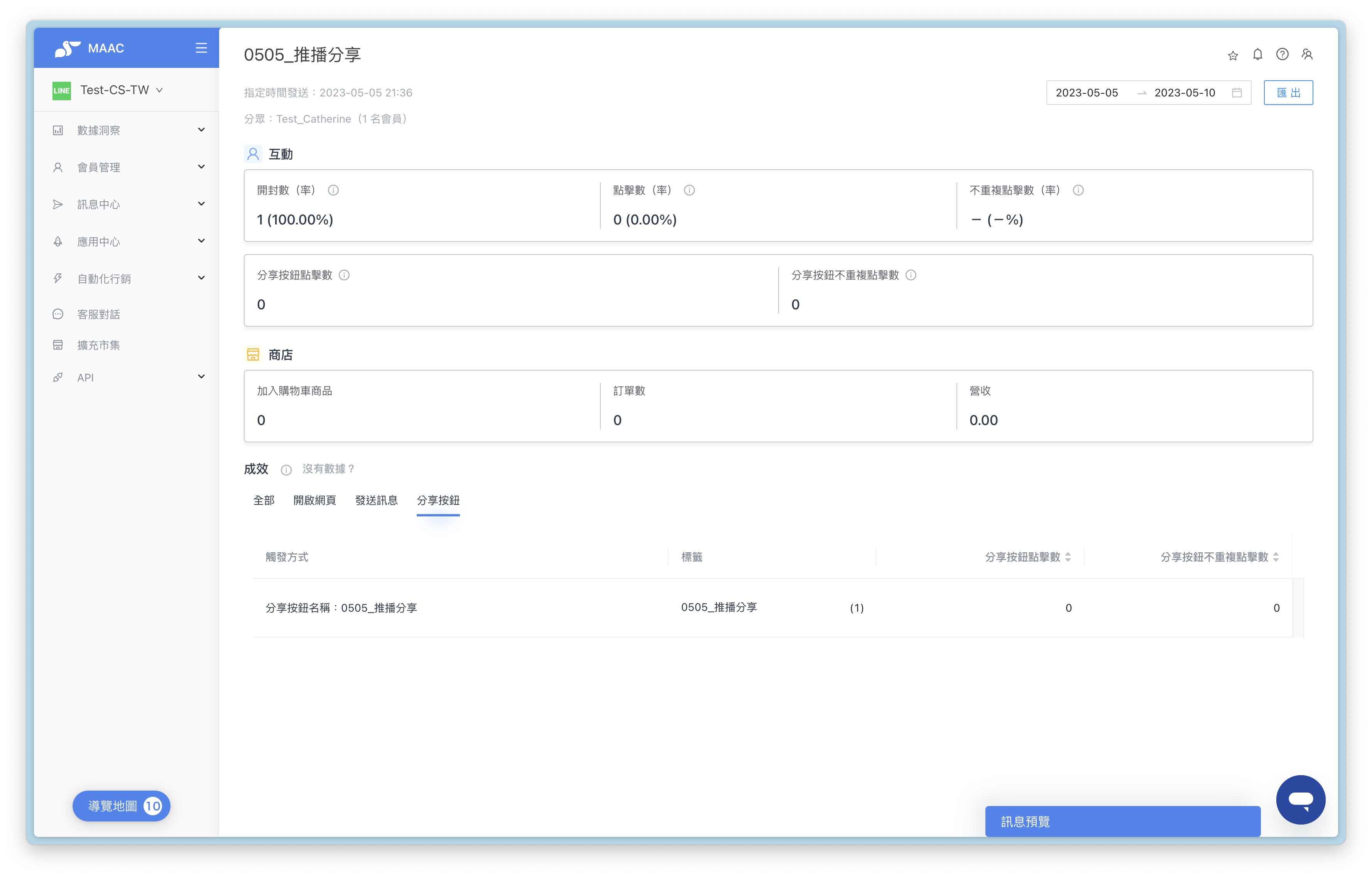Open the date range calendar icon
The width and height of the screenshot is (1372, 877).
tap(1237, 93)
